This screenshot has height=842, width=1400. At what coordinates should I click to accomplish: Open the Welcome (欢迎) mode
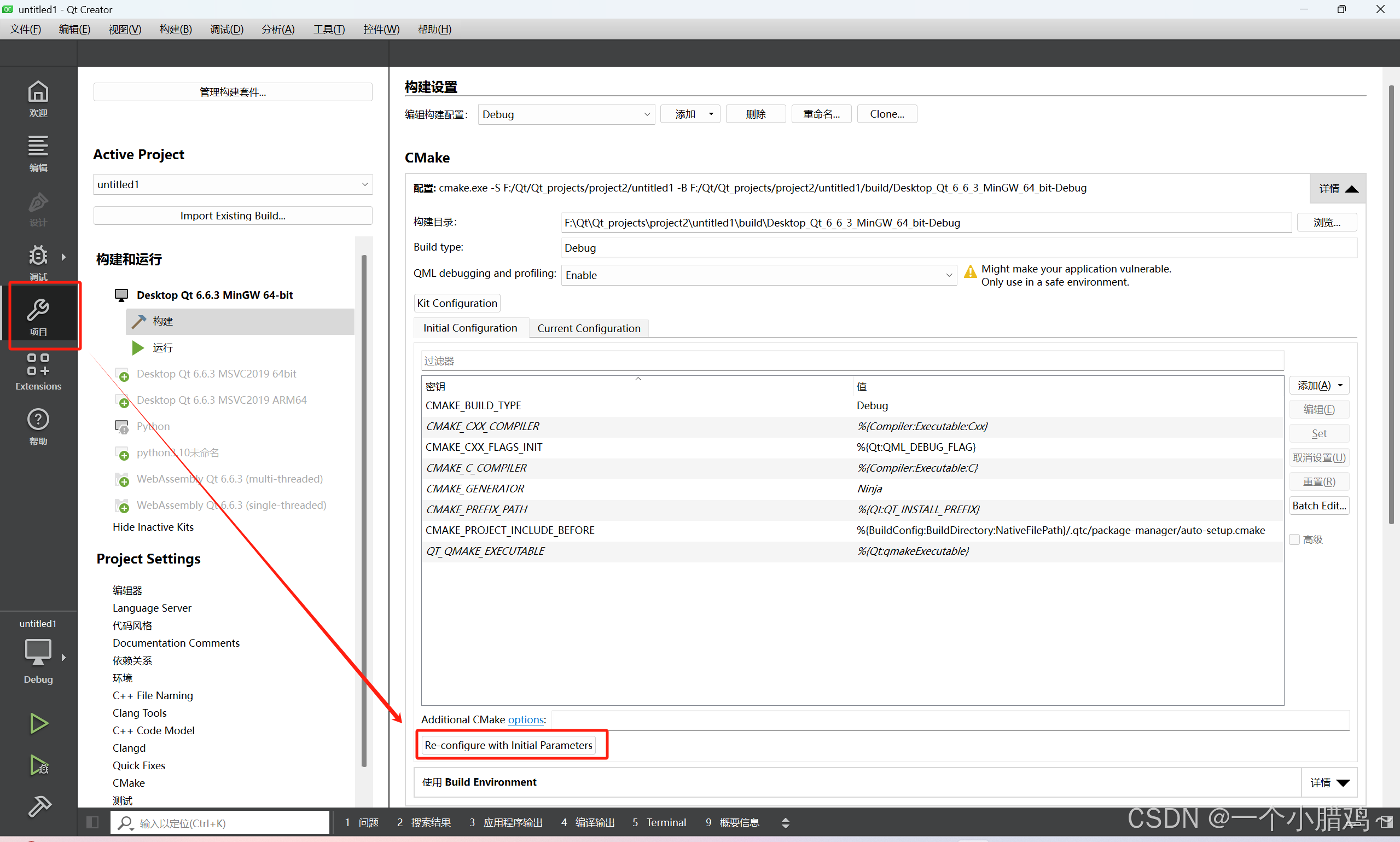tap(38, 98)
